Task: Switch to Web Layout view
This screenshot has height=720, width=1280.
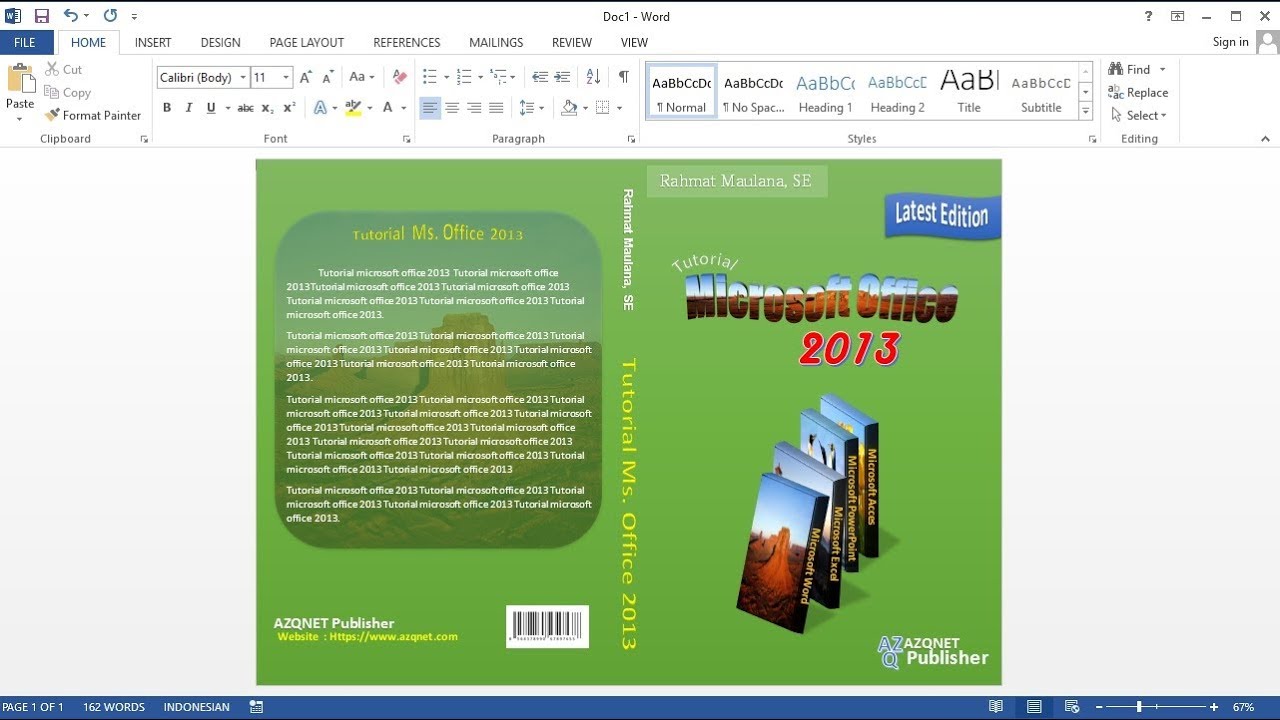Action: tap(1072, 707)
